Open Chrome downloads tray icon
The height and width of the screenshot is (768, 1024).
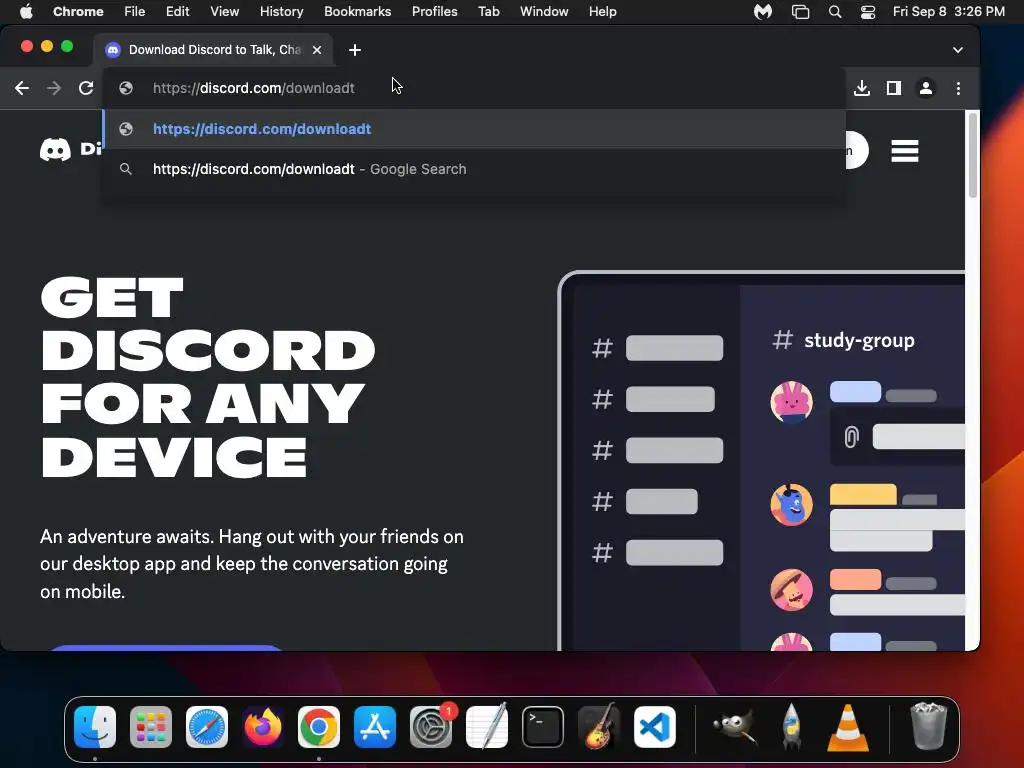coord(861,88)
